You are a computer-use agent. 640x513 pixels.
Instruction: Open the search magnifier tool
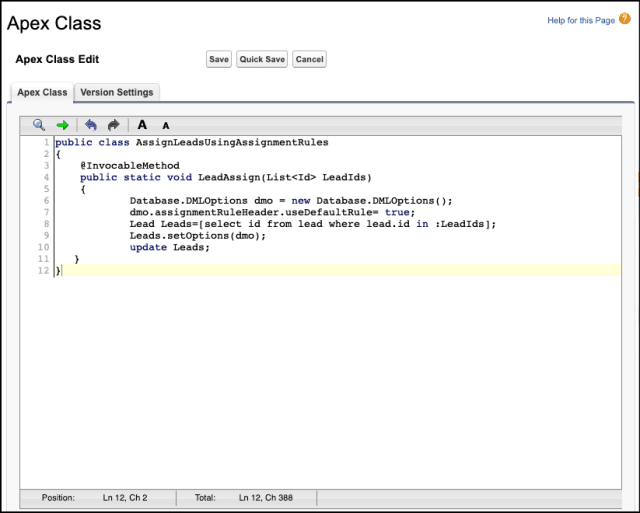coord(39,125)
